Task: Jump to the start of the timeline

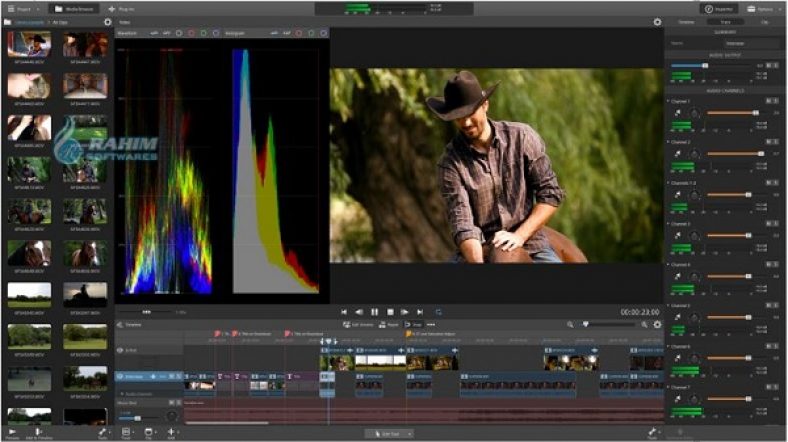Action: point(344,312)
